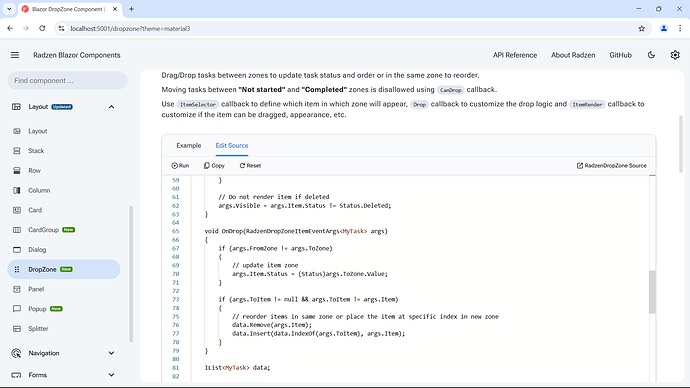Go back to previous page
The width and height of the screenshot is (690, 388).
pyautogui.click(x=10, y=29)
